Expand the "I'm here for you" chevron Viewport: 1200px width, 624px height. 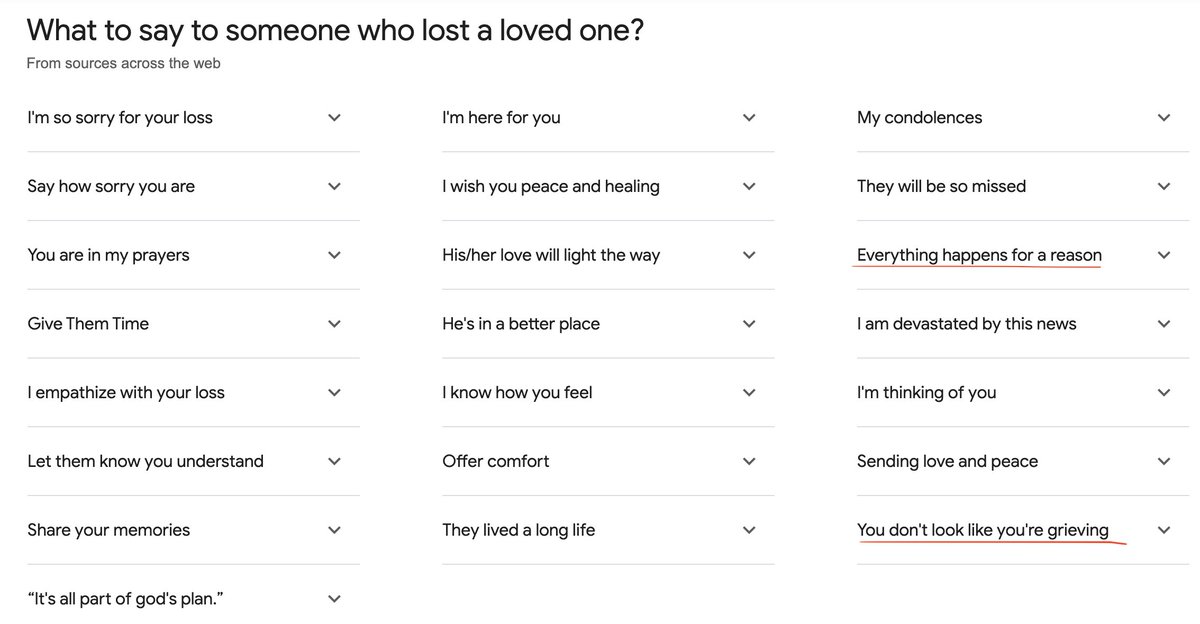point(749,118)
